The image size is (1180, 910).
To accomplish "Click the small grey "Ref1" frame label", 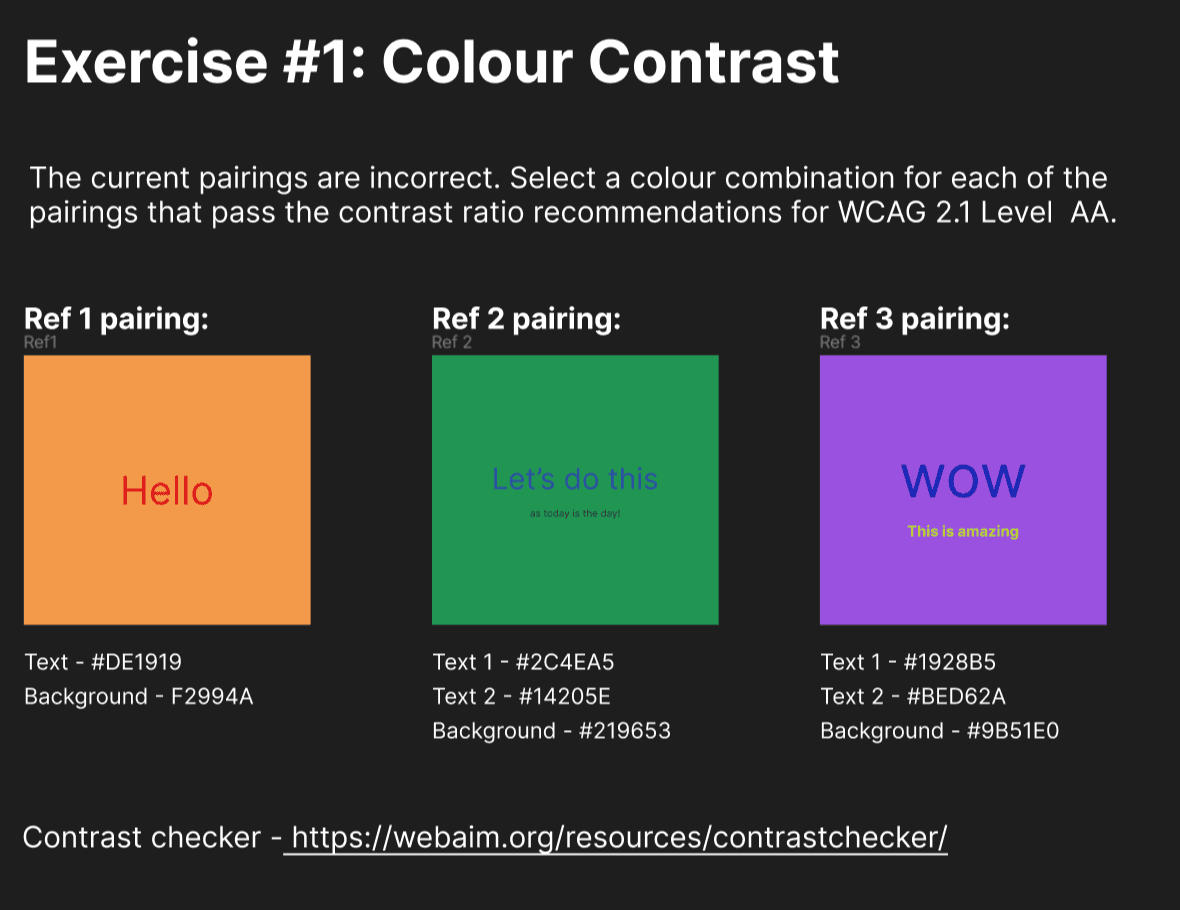I will pyautogui.click(x=41, y=343).
